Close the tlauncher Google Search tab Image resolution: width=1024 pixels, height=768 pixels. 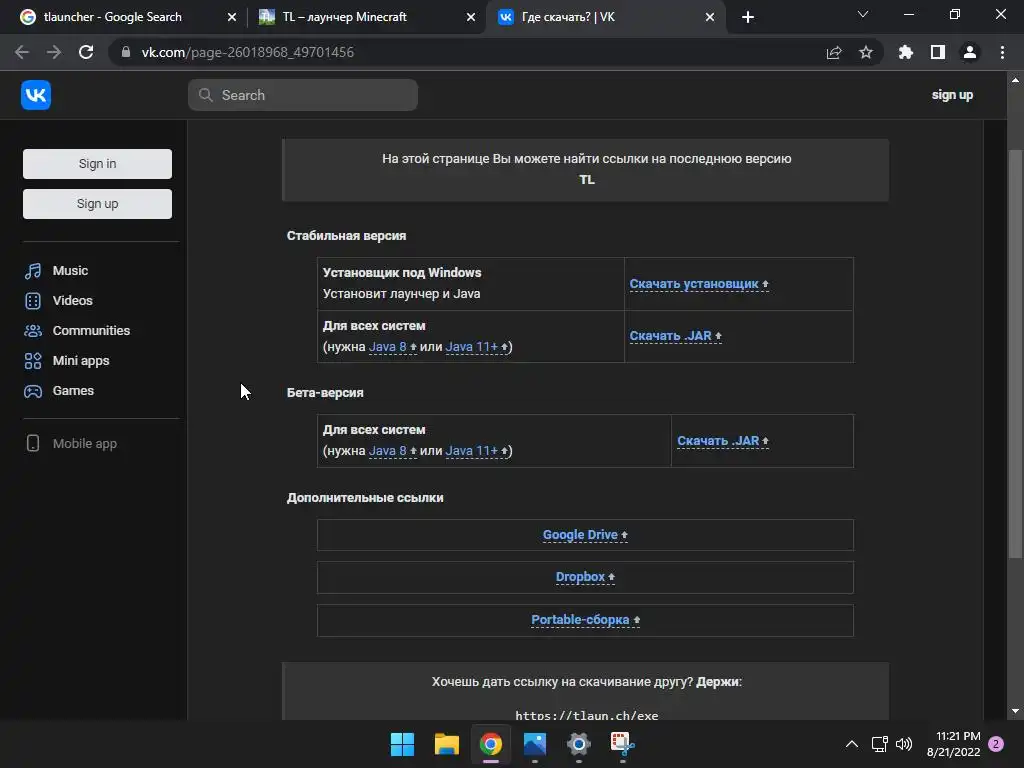coord(232,17)
